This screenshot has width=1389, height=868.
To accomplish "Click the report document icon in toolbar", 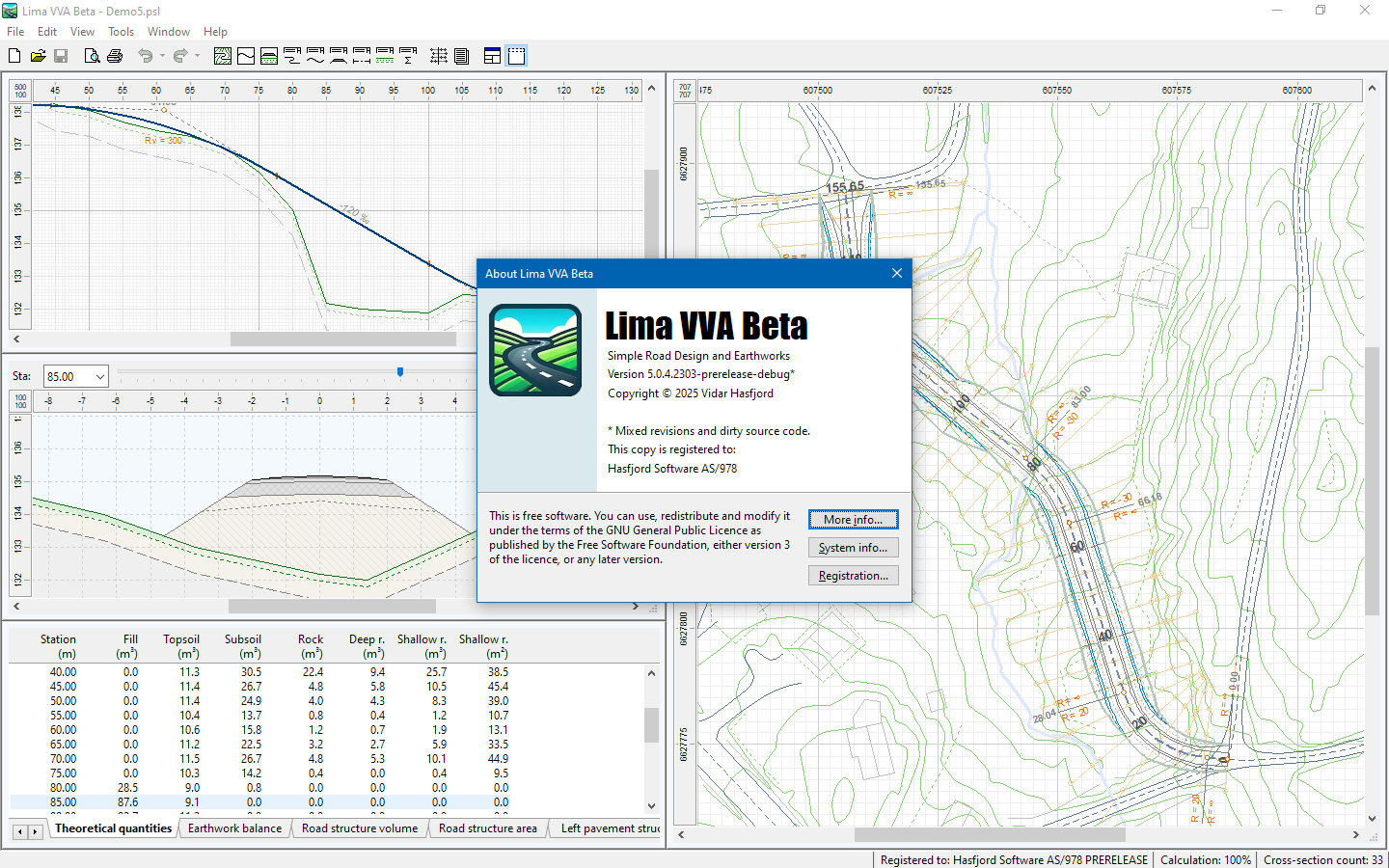I will pos(462,56).
